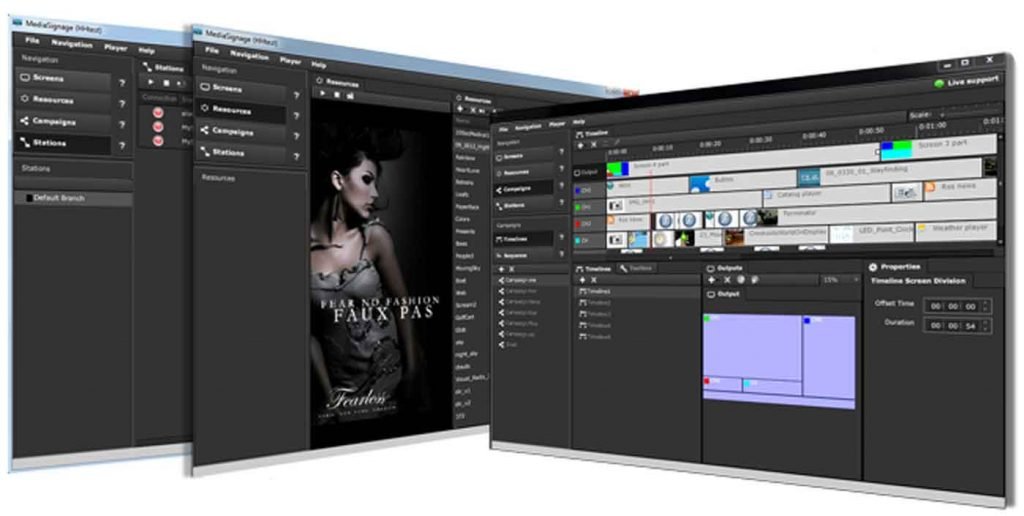This screenshot has width=1024, height=516.
Task: Open Help menu in the middle window
Action: (x=319, y=65)
